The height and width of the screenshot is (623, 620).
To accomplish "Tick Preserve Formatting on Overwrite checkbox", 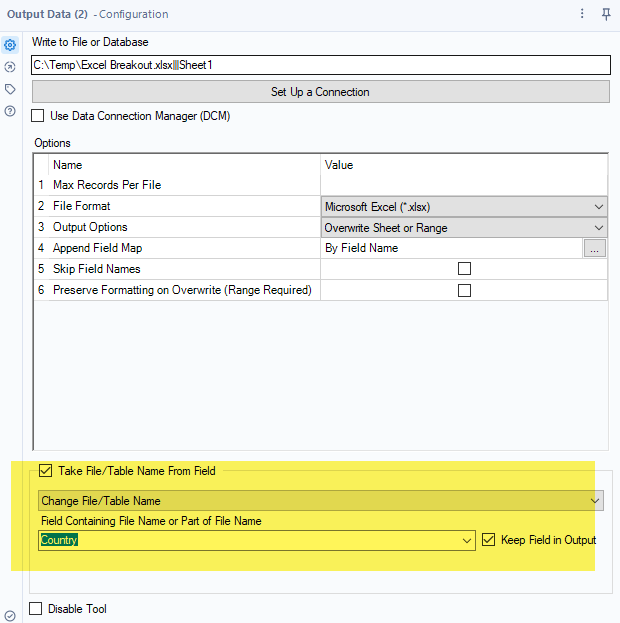I will click(x=464, y=290).
